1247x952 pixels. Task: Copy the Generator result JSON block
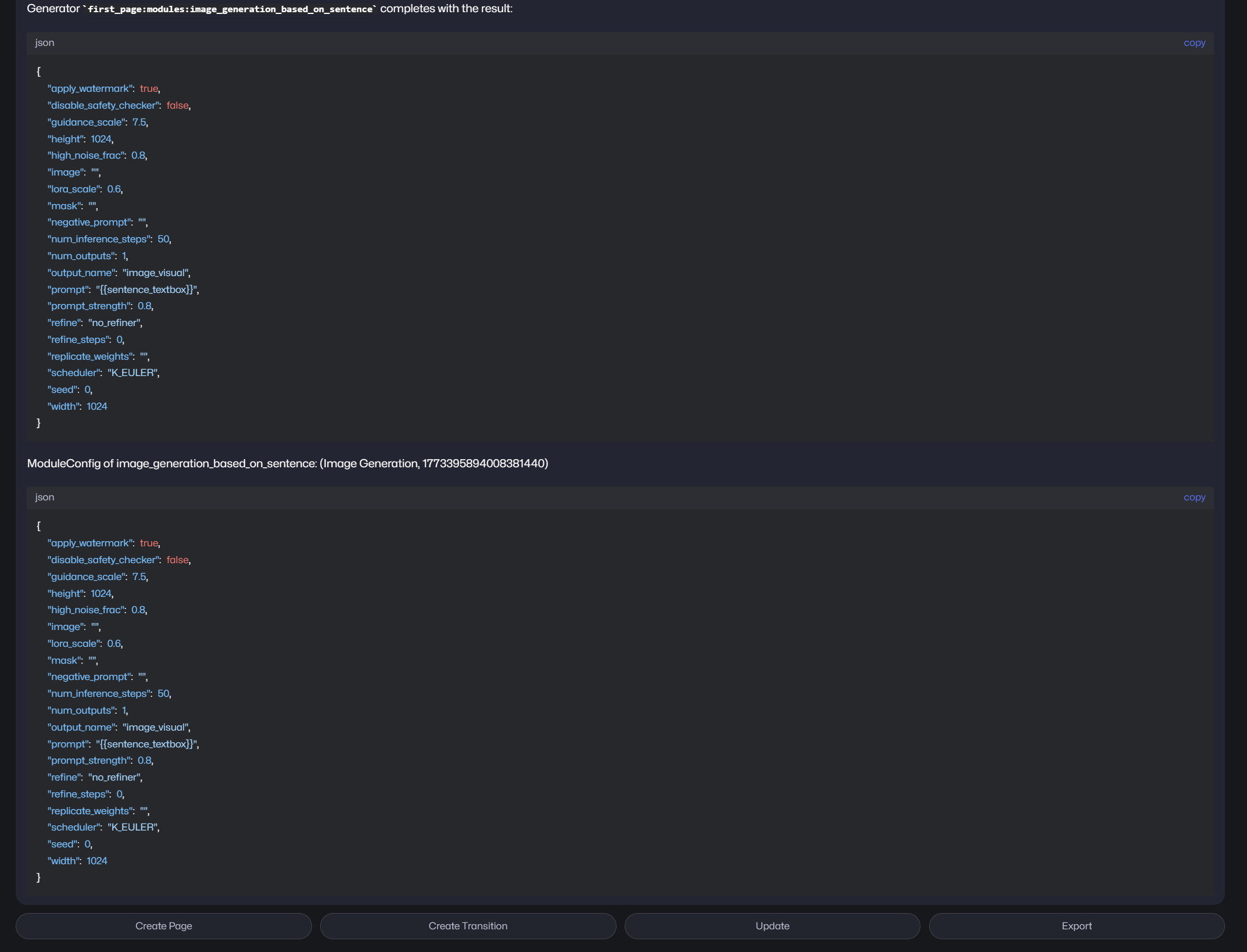[1194, 43]
